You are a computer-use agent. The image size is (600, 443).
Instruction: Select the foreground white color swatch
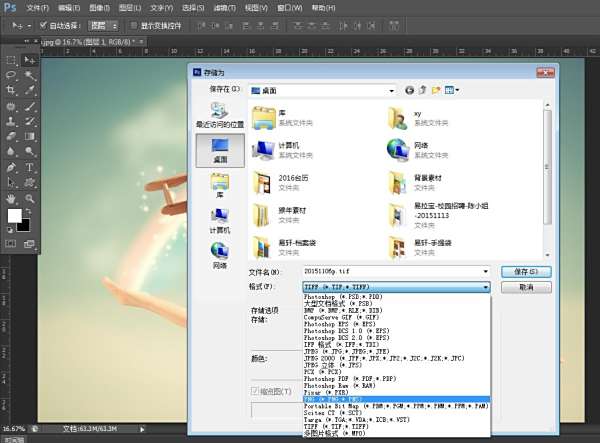(15, 215)
